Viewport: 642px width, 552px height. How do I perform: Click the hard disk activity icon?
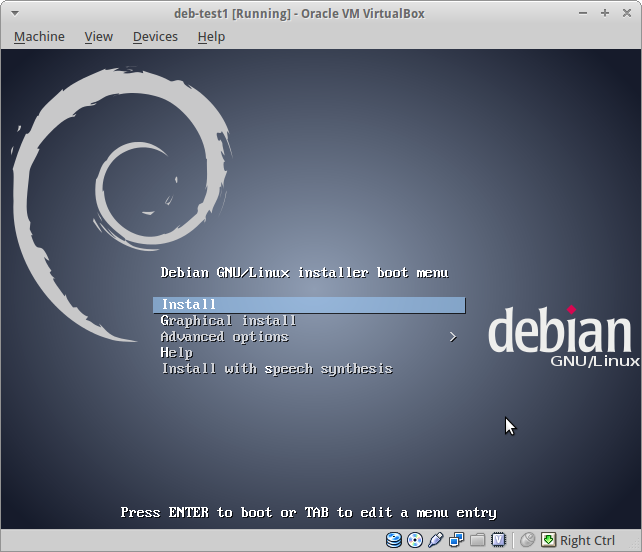pyautogui.click(x=394, y=540)
